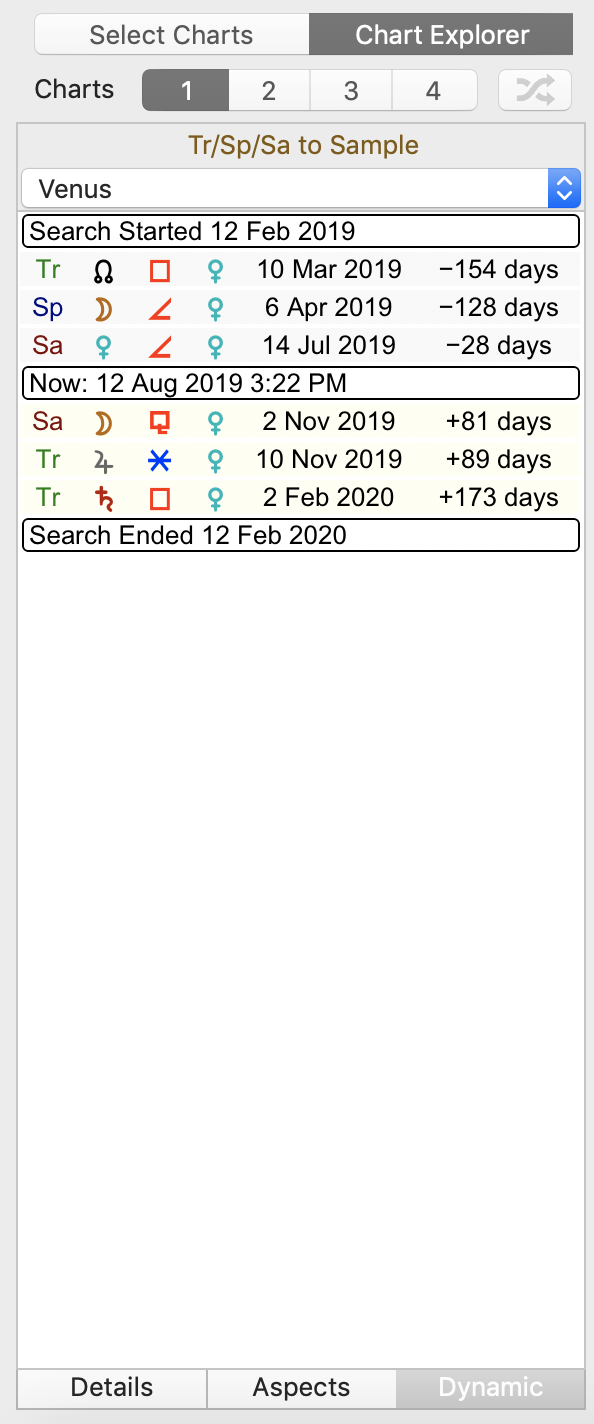
Task: Click the Details button at bottom
Action: click(x=111, y=1387)
